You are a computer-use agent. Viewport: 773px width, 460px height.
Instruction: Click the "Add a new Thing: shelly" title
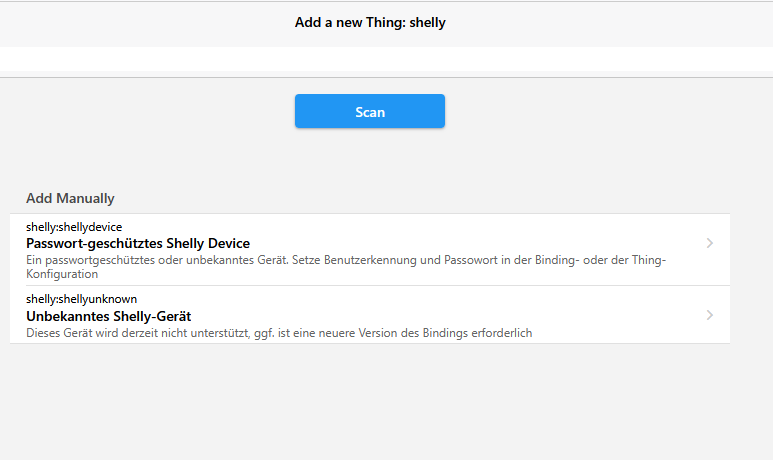point(370,22)
